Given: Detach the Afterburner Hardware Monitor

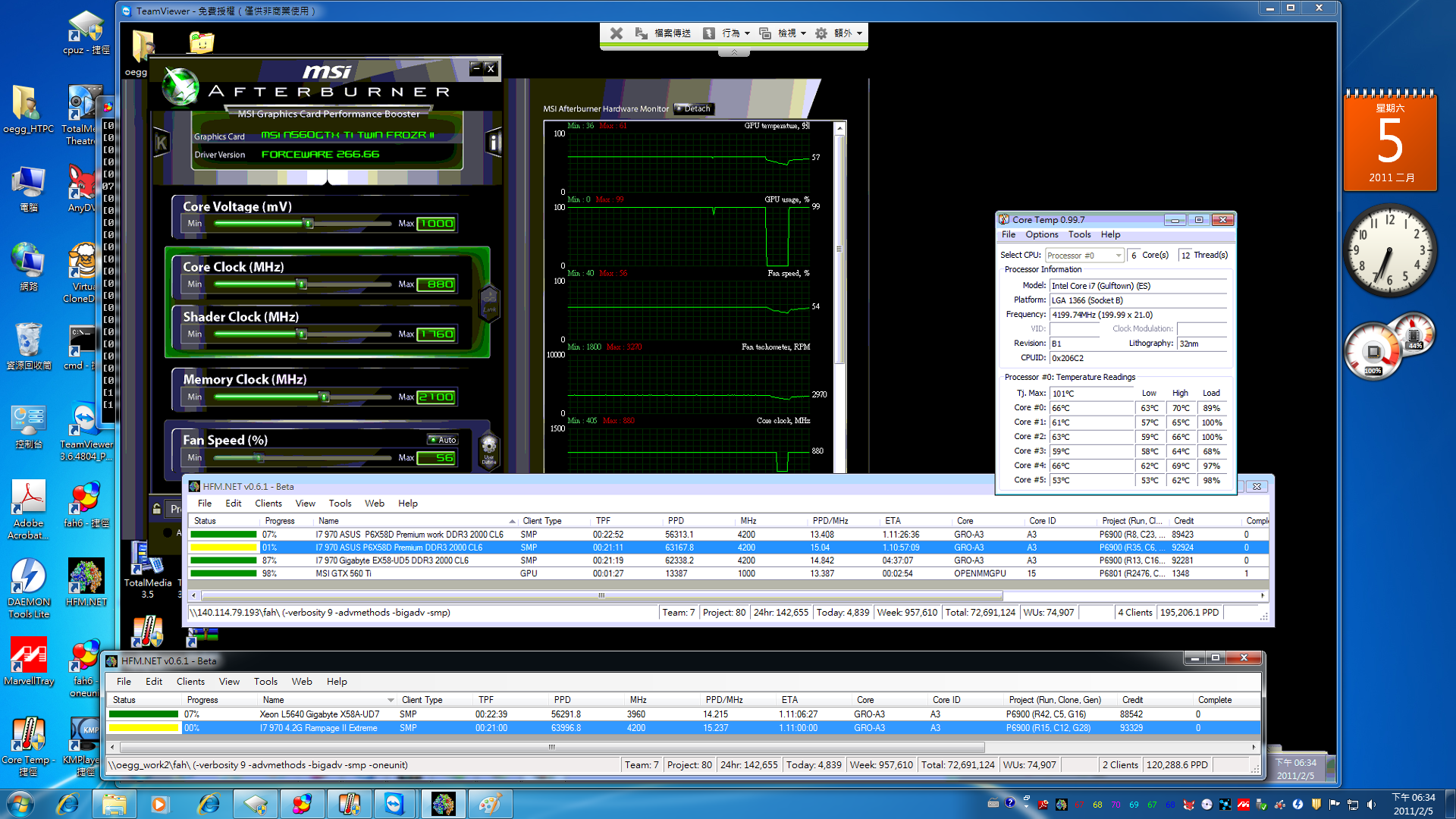Looking at the screenshot, I should click(694, 108).
